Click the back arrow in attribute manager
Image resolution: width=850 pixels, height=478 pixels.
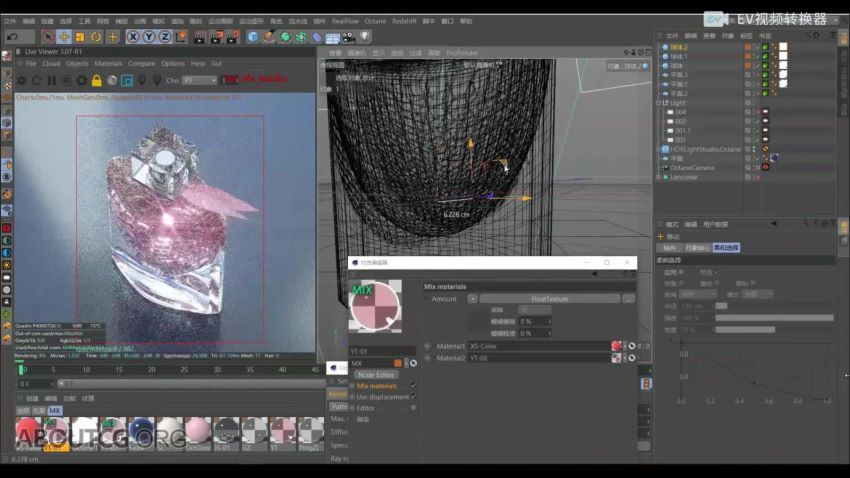point(774,223)
